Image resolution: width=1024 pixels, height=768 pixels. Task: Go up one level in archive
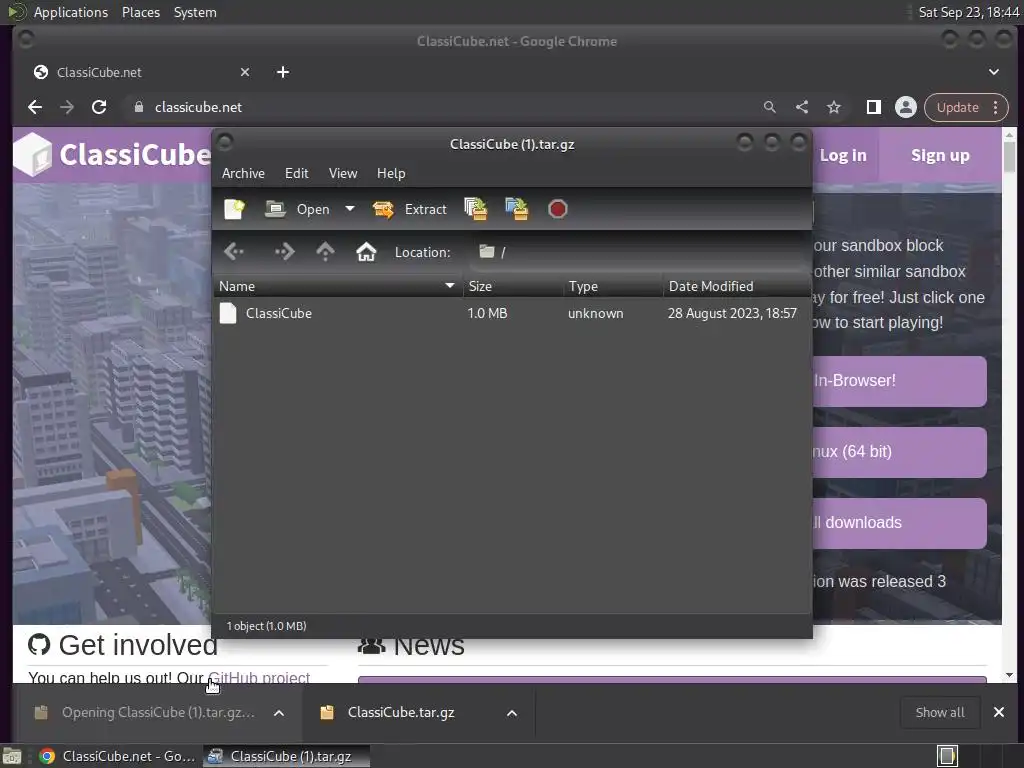[325, 251]
